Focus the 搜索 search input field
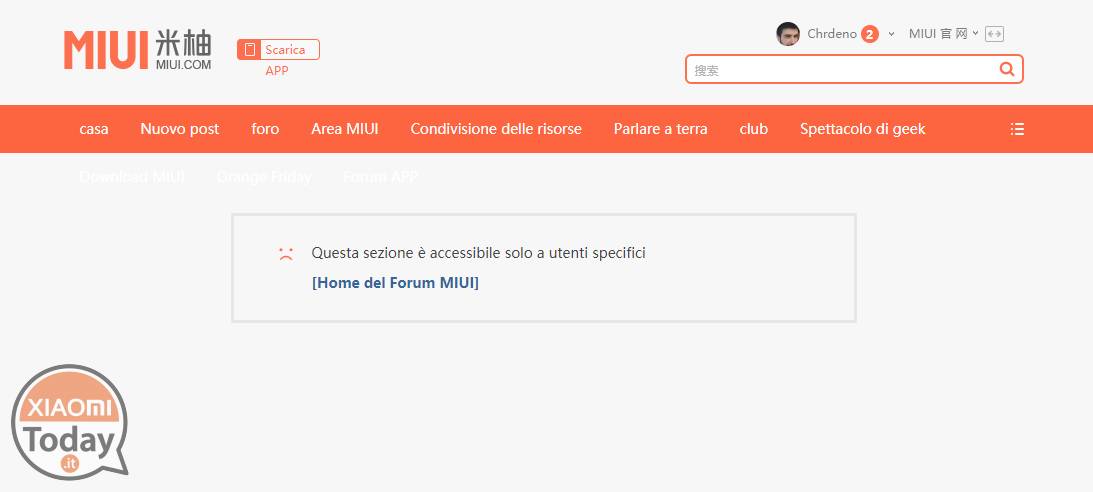This screenshot has height=492, width=1093. (840, 69)
